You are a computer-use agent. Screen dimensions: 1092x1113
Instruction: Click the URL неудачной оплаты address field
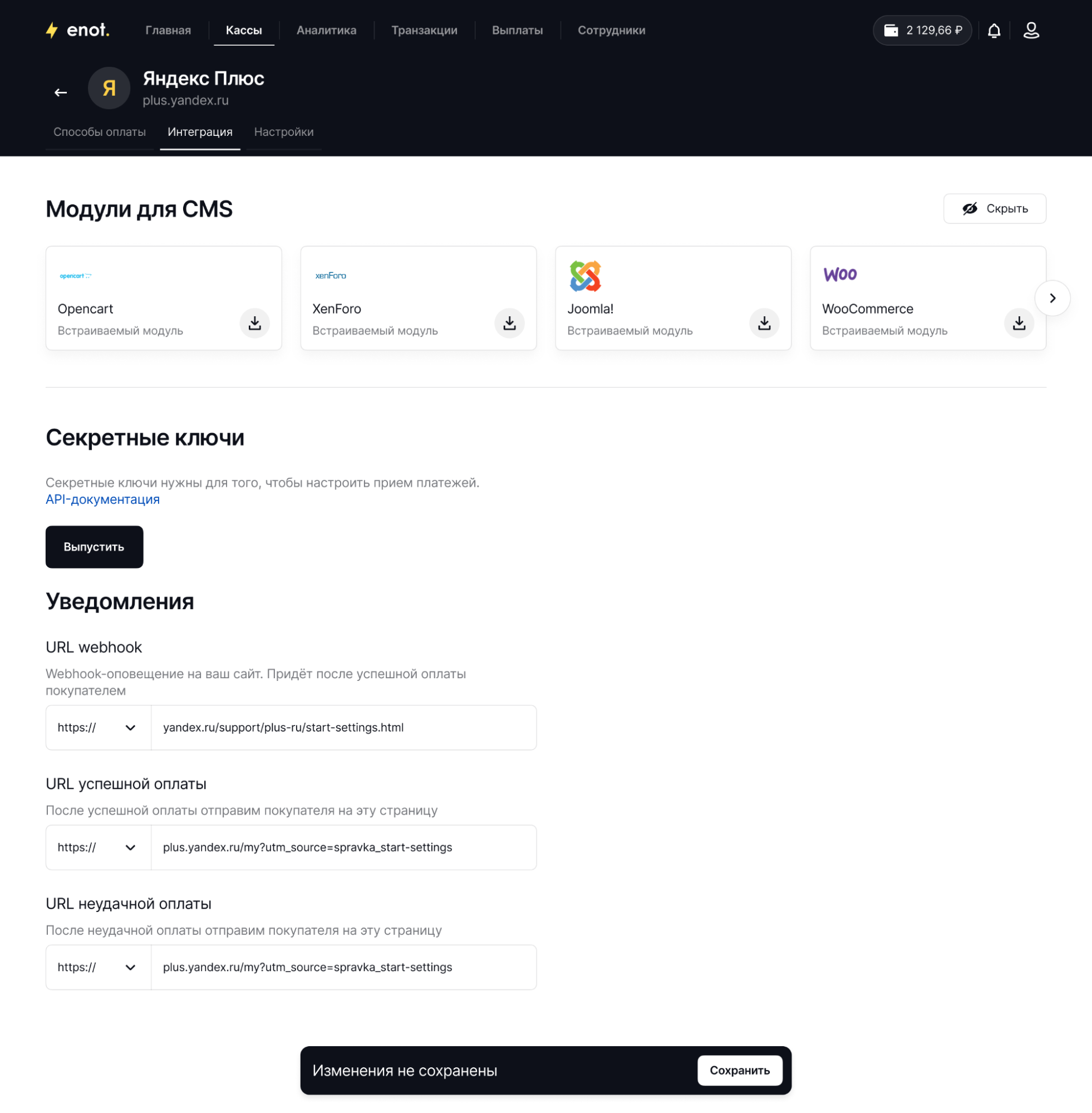click(343, 967)
